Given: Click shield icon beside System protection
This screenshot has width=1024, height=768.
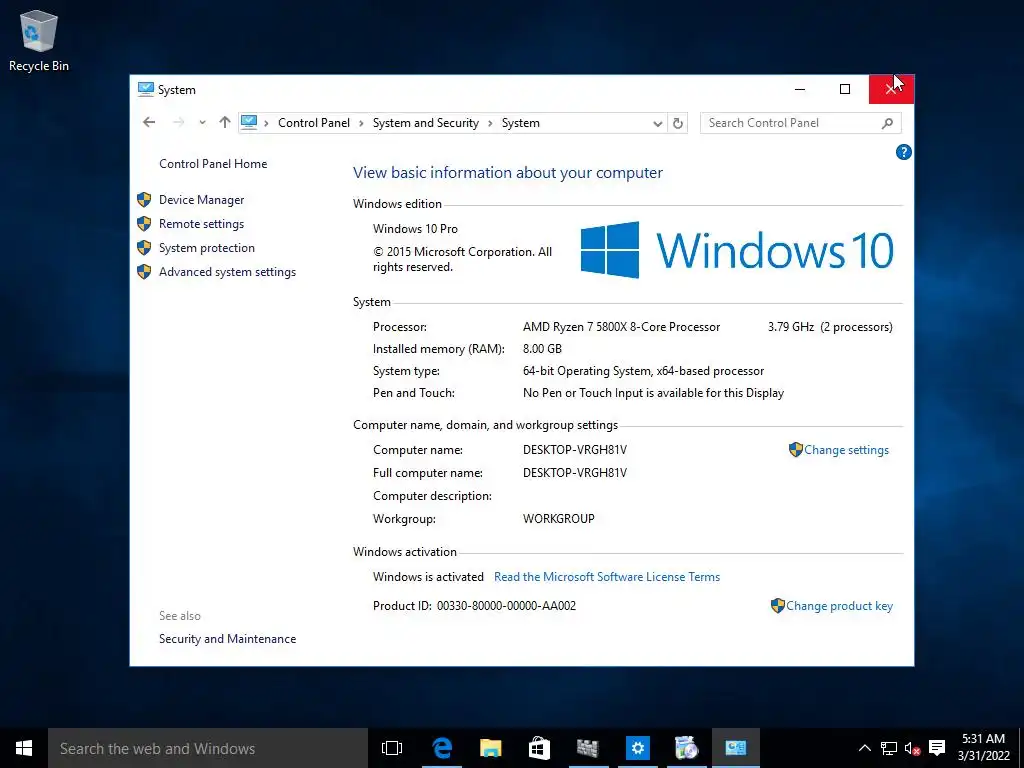Looking at the screenshot, I should (x=144, y=248).
